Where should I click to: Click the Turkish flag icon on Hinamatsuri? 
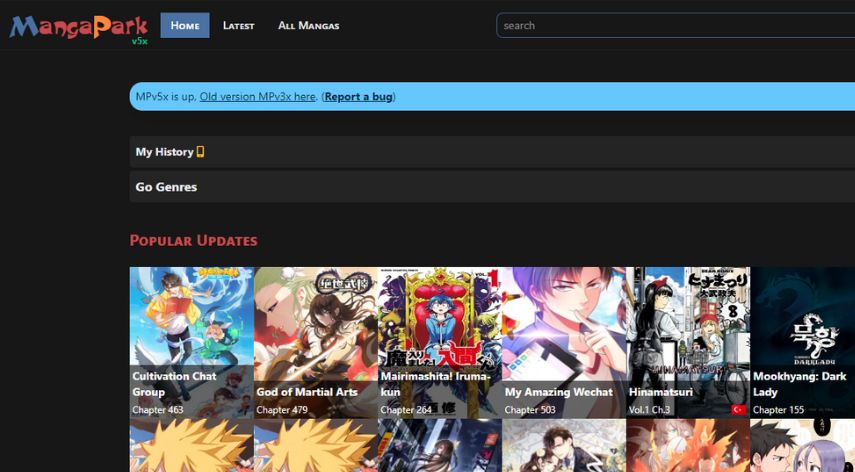[x=739, y=409]
